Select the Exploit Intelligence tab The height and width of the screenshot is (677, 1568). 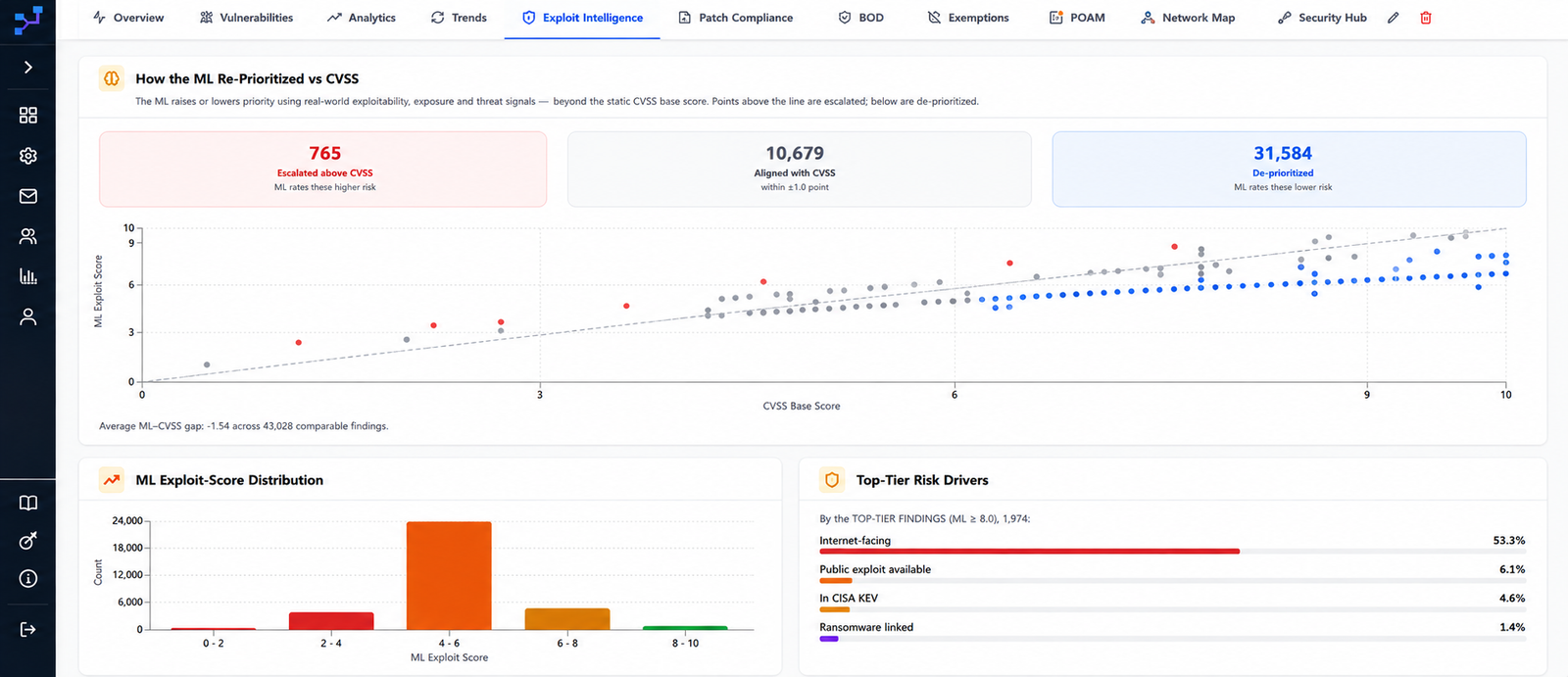(582, 18)
